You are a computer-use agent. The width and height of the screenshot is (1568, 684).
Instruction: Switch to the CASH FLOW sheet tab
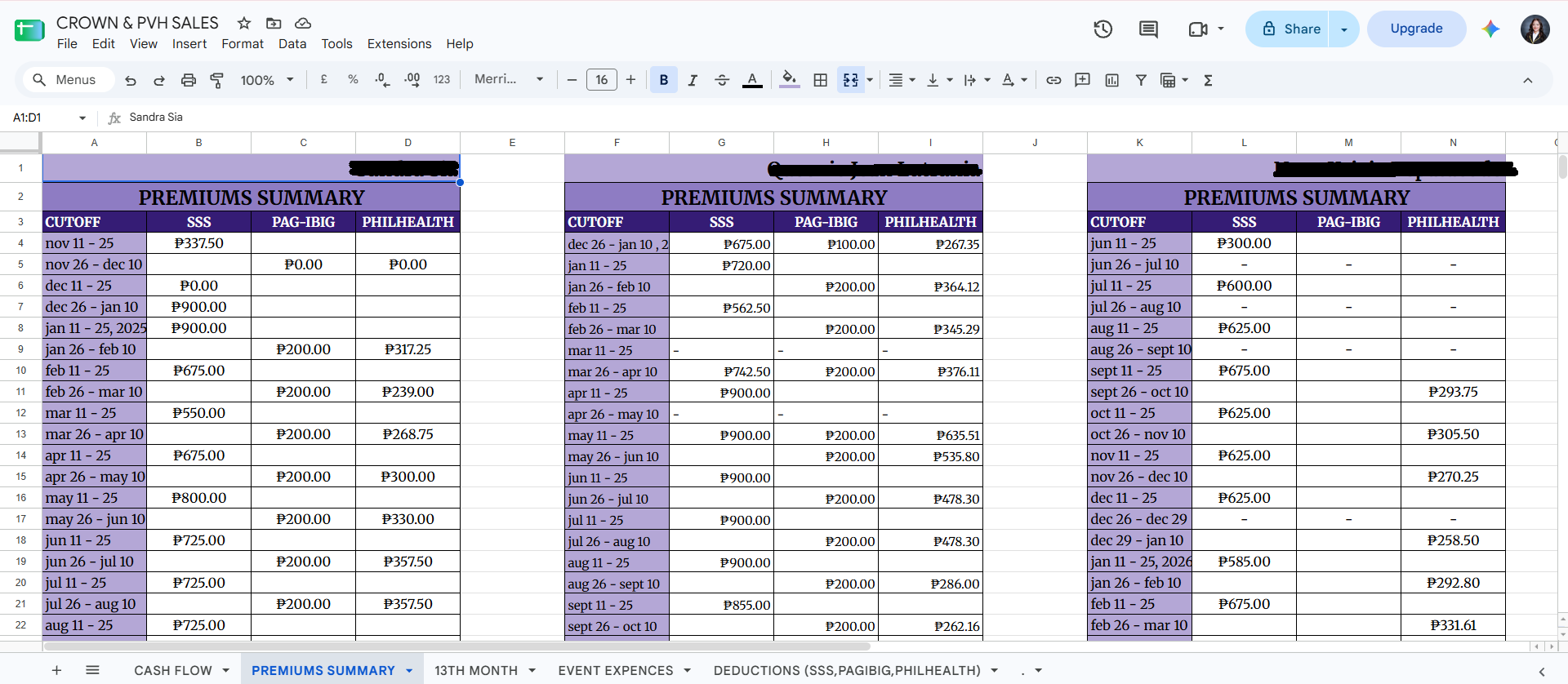[173, 671]
